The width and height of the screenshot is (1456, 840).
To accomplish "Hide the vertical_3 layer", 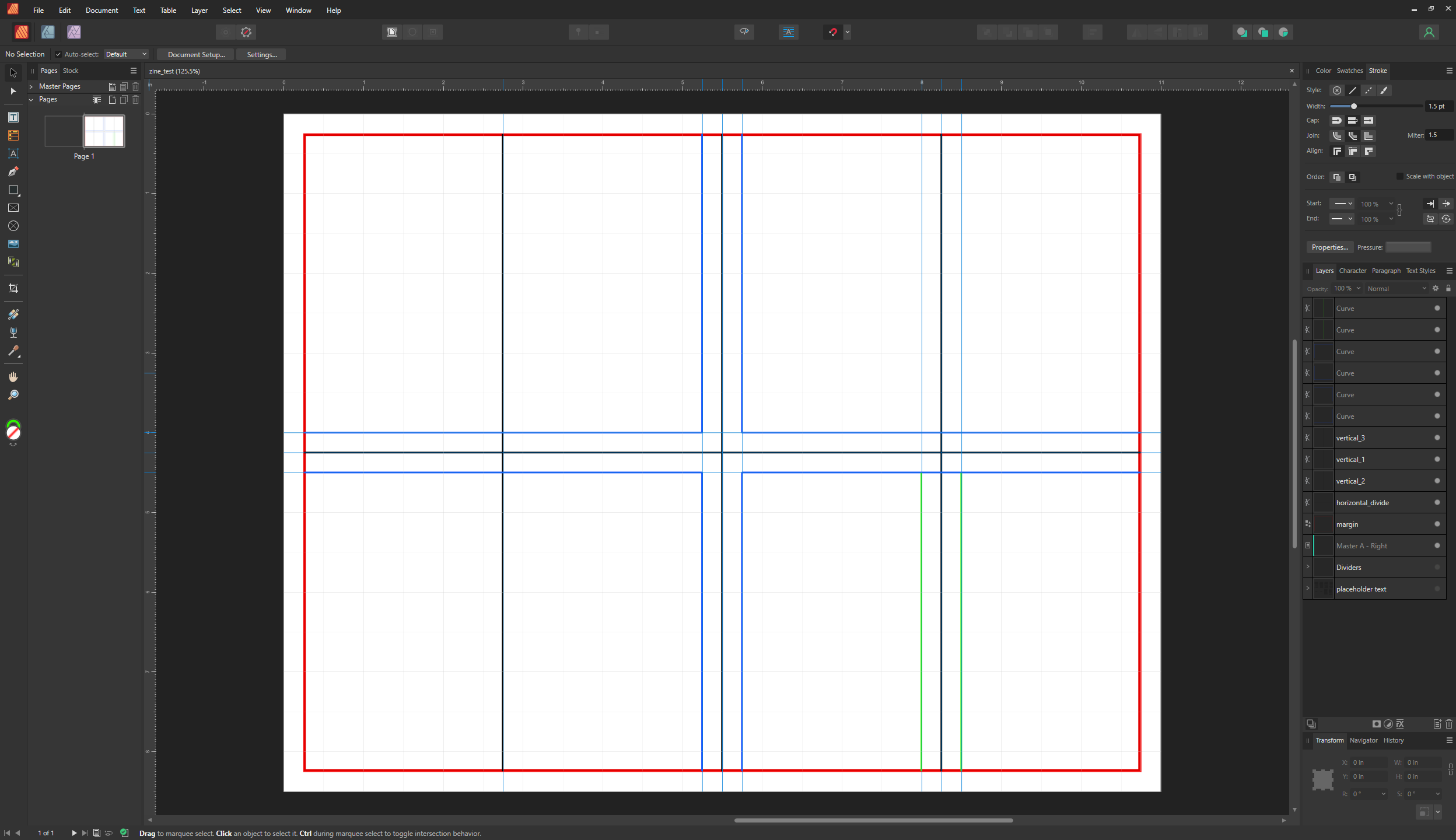I will click(x=1437, y=437).
